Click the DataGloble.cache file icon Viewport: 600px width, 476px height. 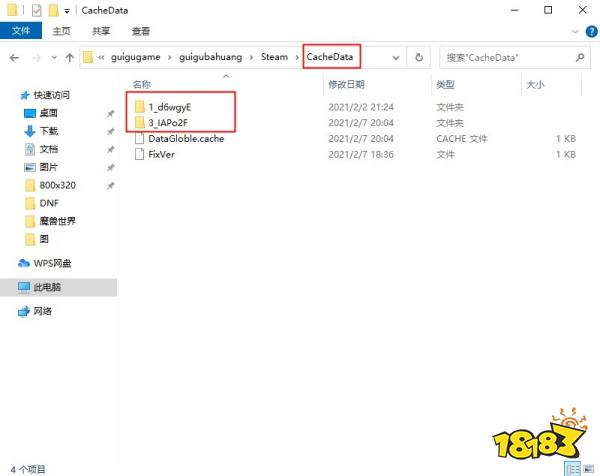tap(140, 139)
